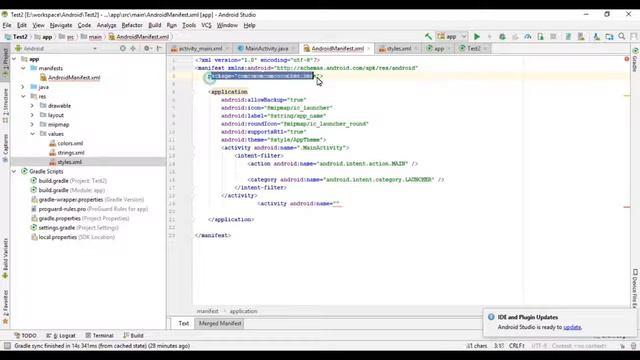Viewport: 640px width, 360px height.
Task: Click the Make Project hammer icon
Action: click(x=428, y=37)
